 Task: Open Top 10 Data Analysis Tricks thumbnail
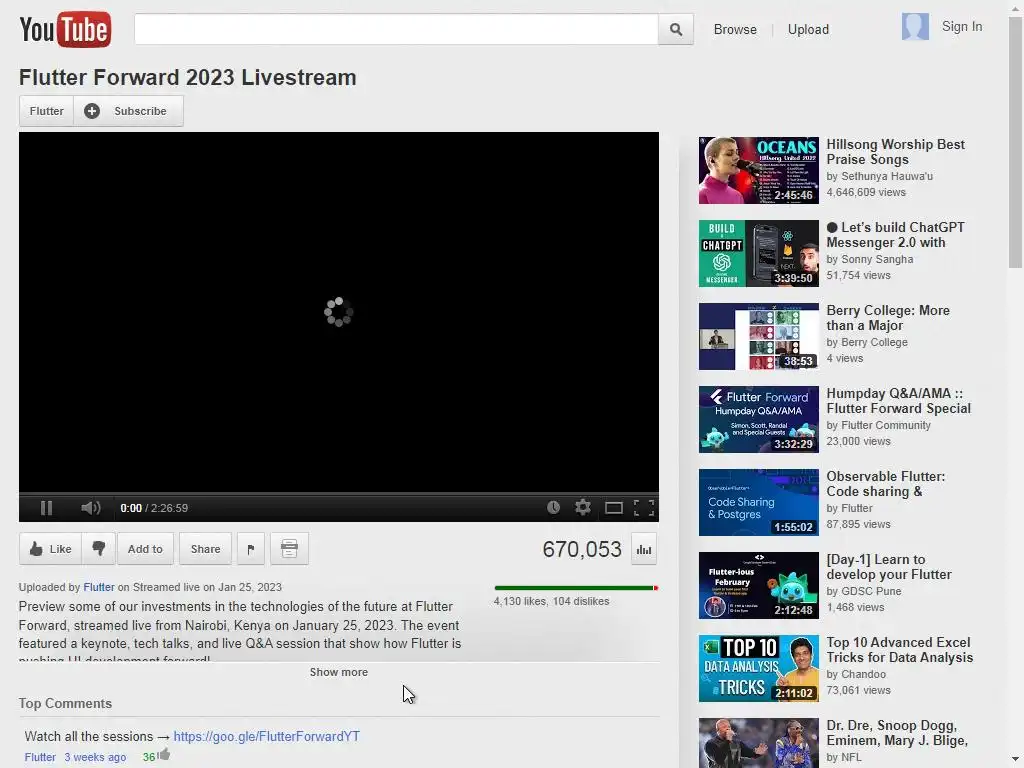coord(758,668)
